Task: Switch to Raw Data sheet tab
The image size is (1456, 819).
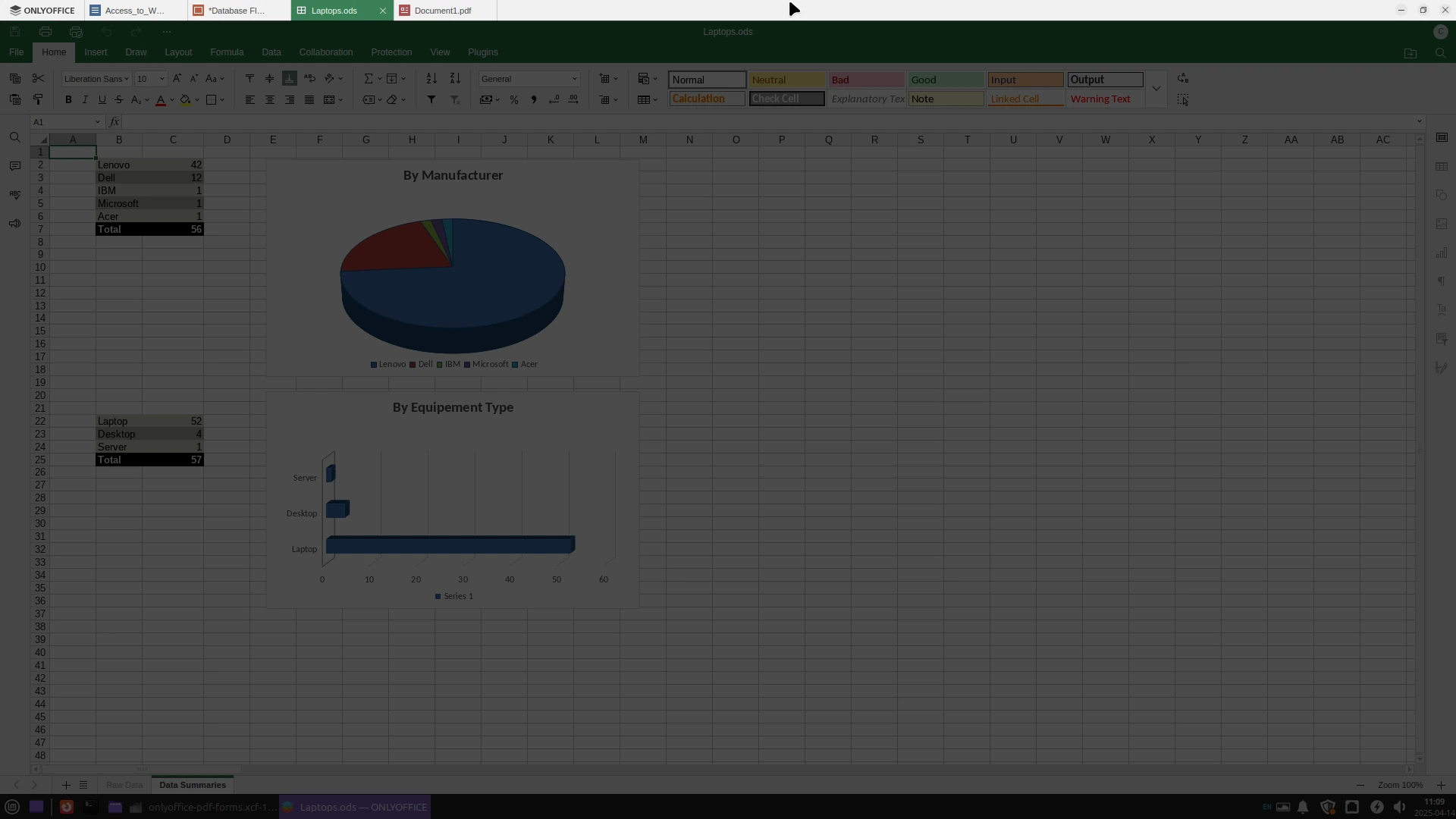Action: pos(124,785)
